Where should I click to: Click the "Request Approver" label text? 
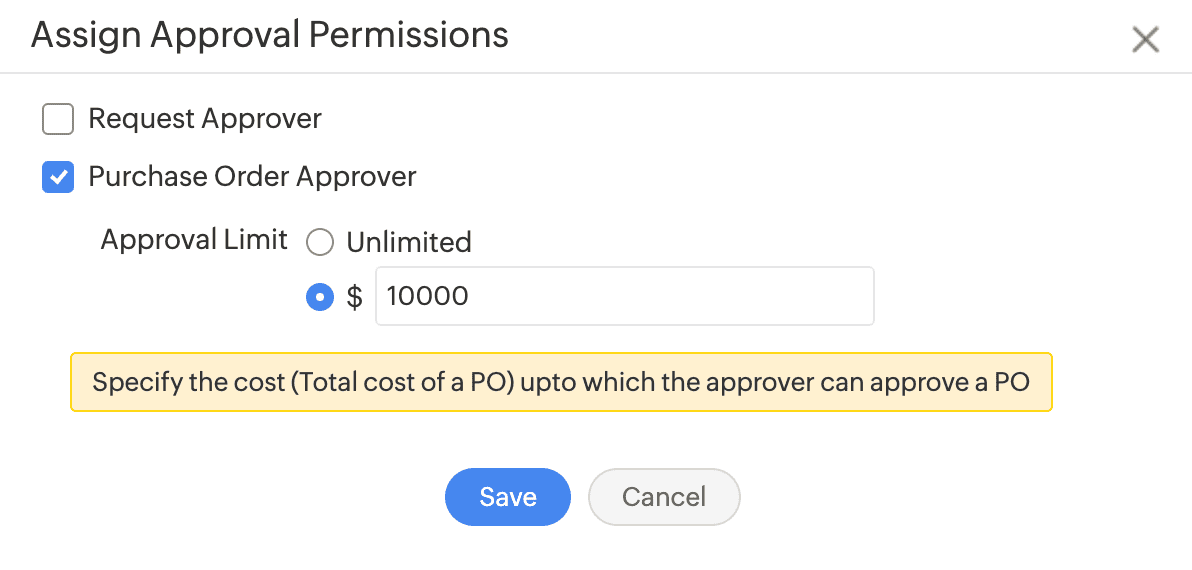(x=205, y=119)
